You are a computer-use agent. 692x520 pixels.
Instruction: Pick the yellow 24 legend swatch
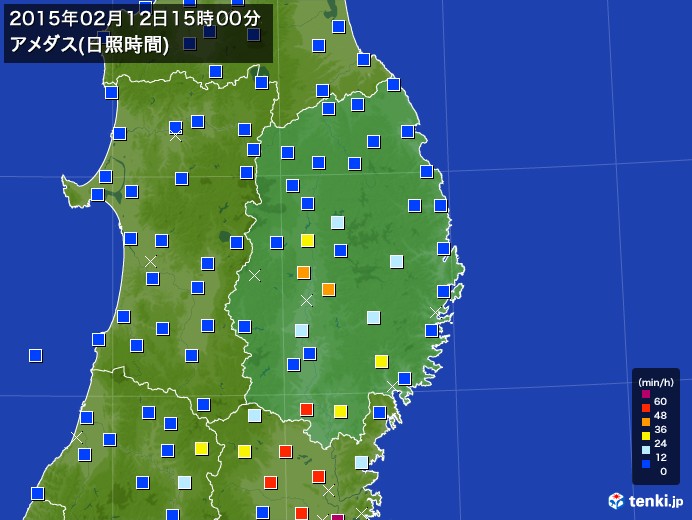point(646,436)
